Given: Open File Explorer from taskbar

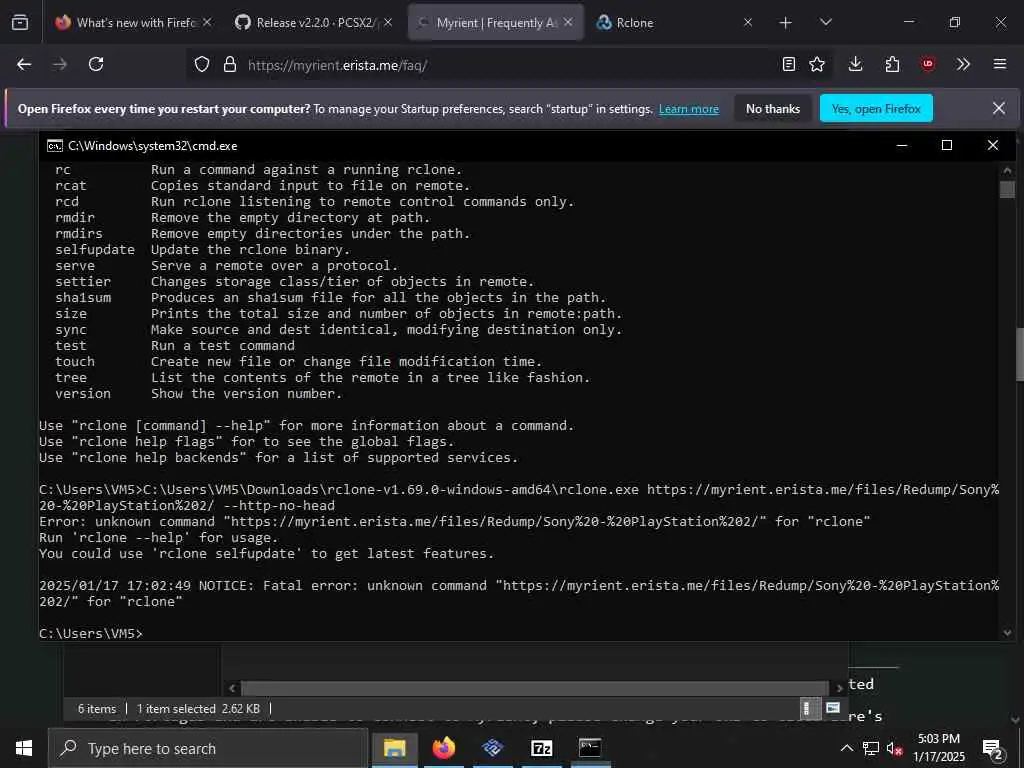Looking at the screenshot, I should click(x=394, y=748).
